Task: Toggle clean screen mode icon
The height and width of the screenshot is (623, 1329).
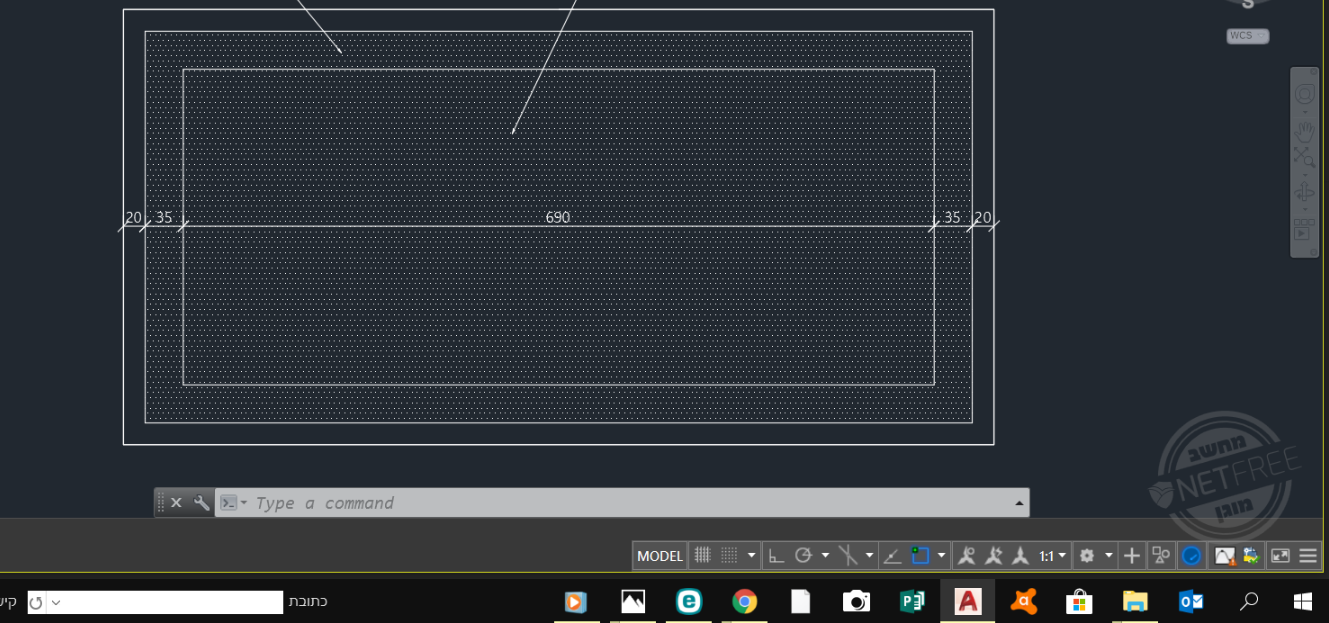Action: click(1280, 556)
